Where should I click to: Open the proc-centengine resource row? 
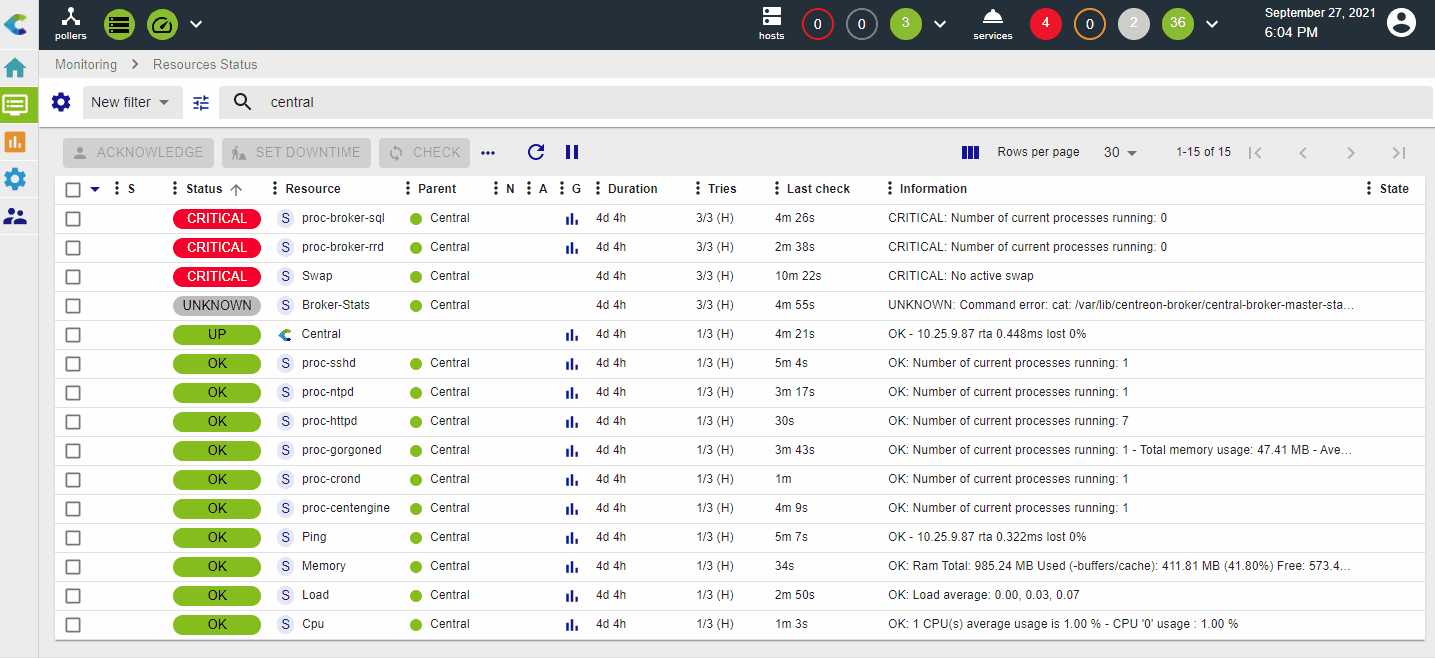pos(740,508)
